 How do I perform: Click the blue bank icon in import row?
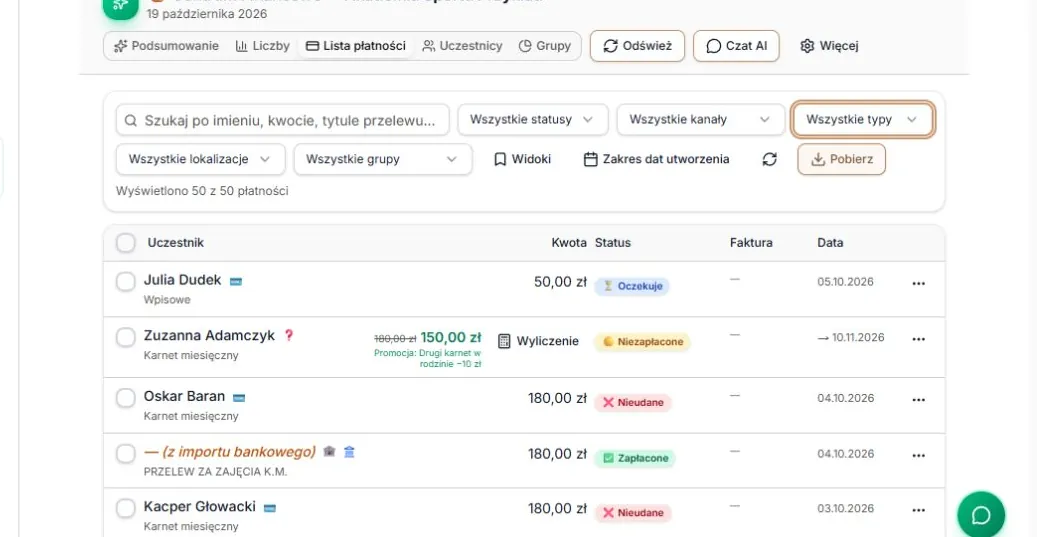[x=349, y=452]
